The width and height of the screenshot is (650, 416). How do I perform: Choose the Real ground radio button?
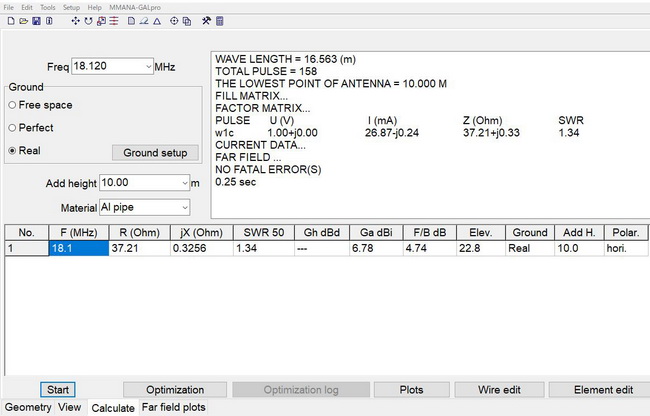(11, 151)
